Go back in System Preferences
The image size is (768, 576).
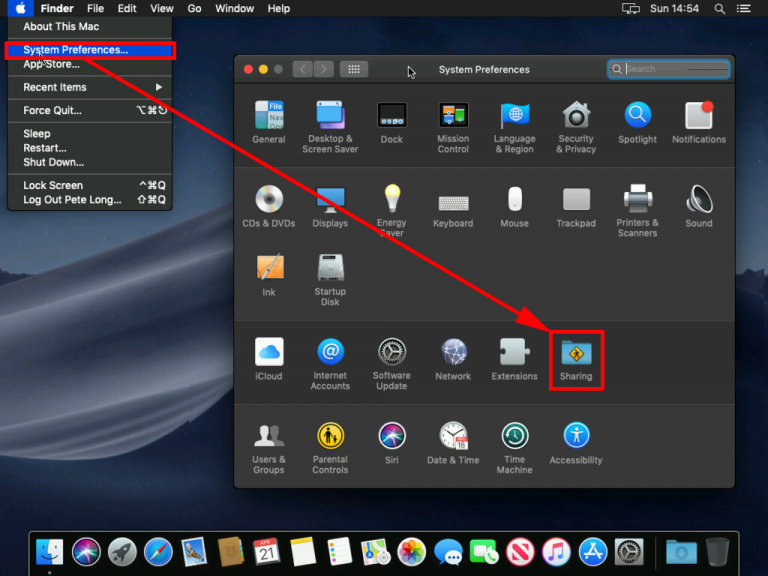click(x=303, y=69)
